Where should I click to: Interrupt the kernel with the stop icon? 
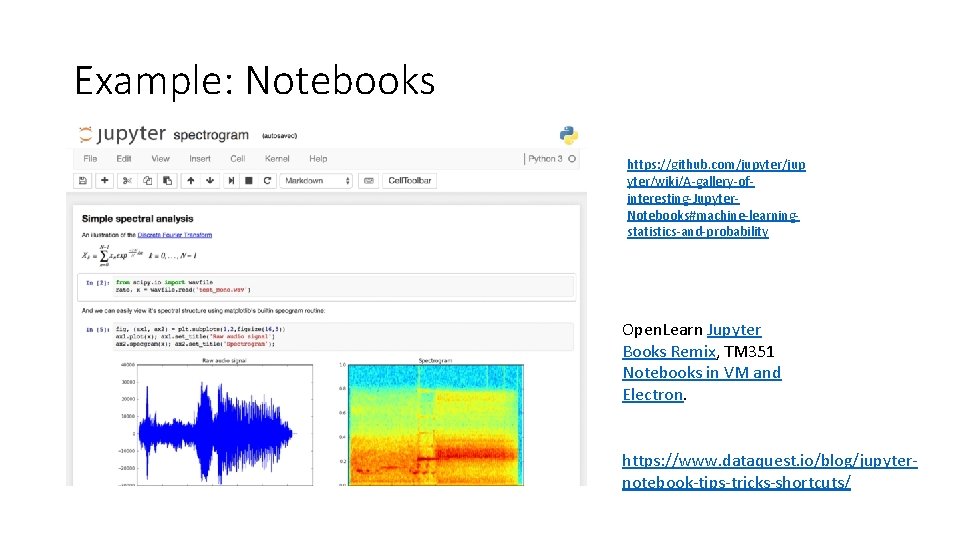tap(249, 181)
